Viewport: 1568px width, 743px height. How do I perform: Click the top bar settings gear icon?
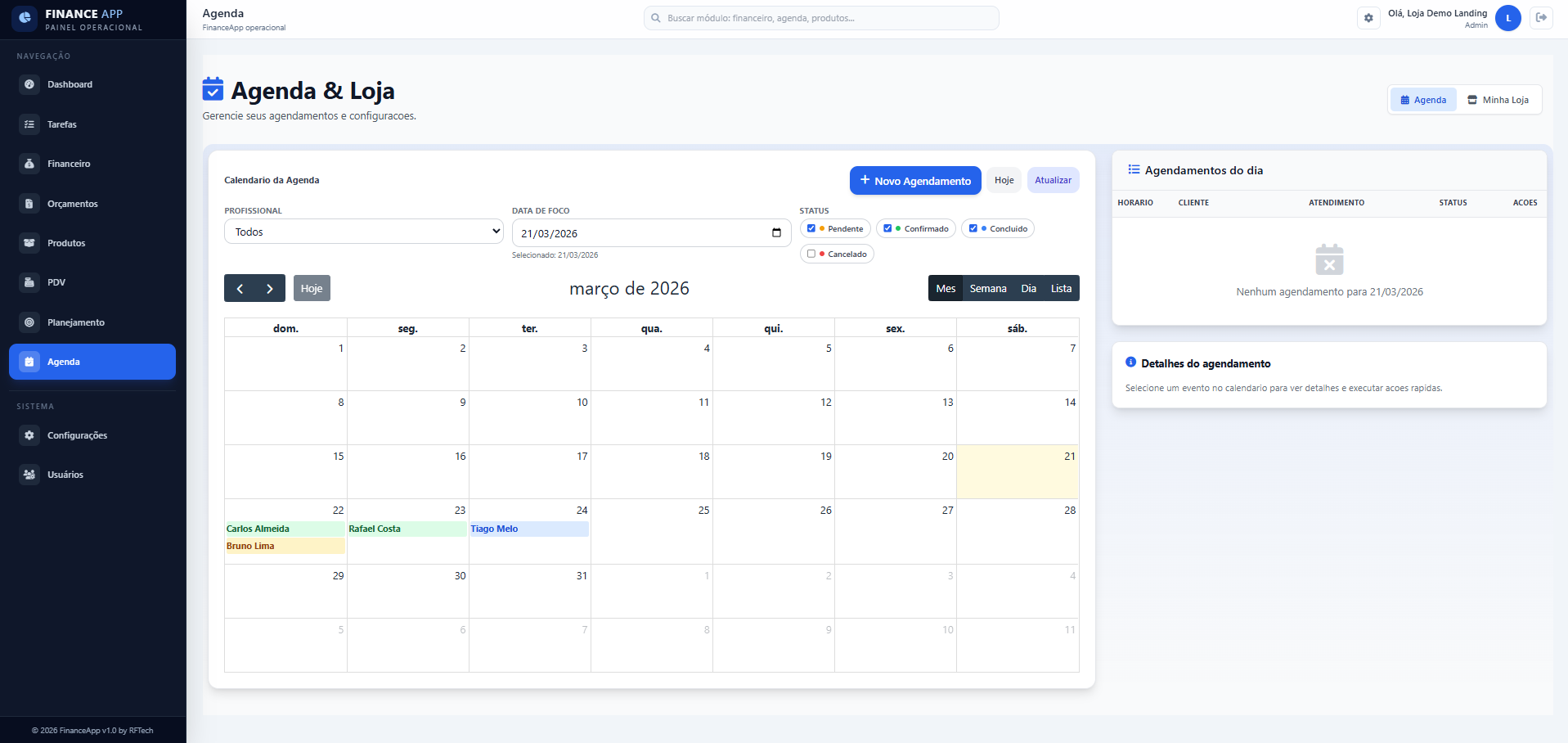[x=1368, y=18]
